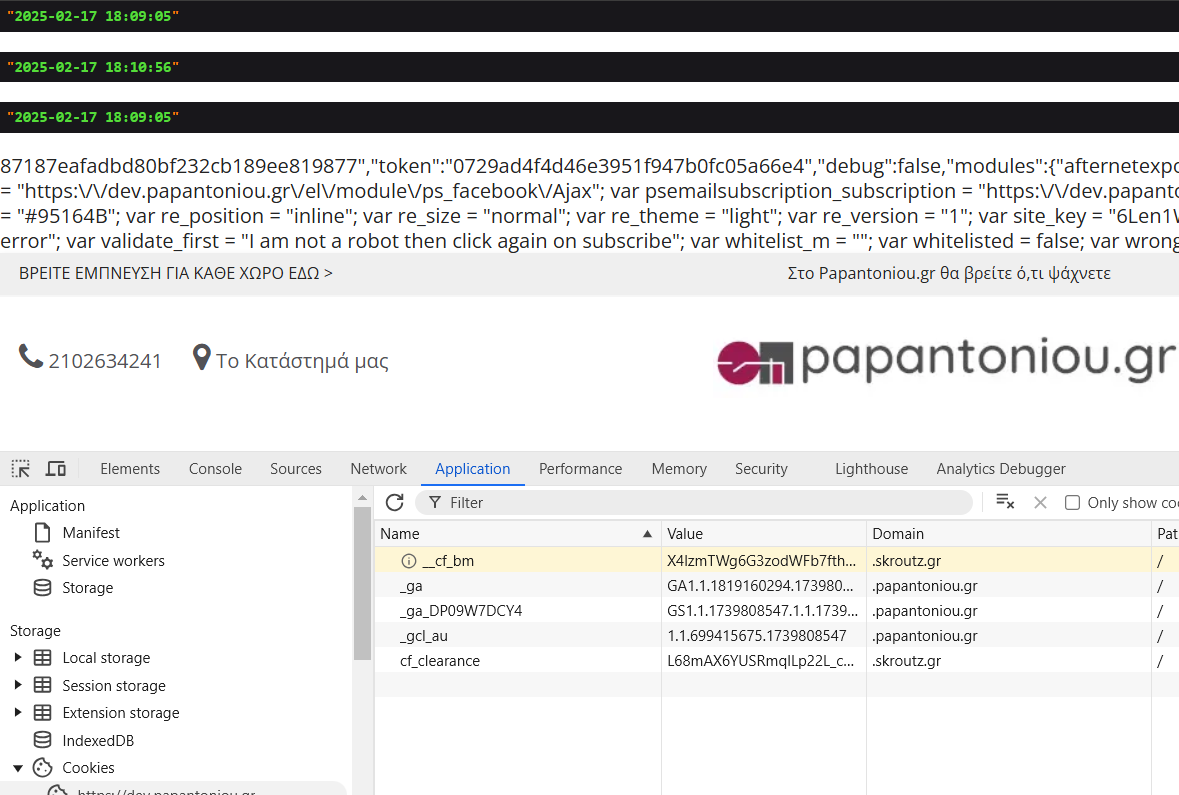The height and width of the screenshot is (795, 1179).
Task: Click the Extension storage table icon
Action: click(43, 712)
